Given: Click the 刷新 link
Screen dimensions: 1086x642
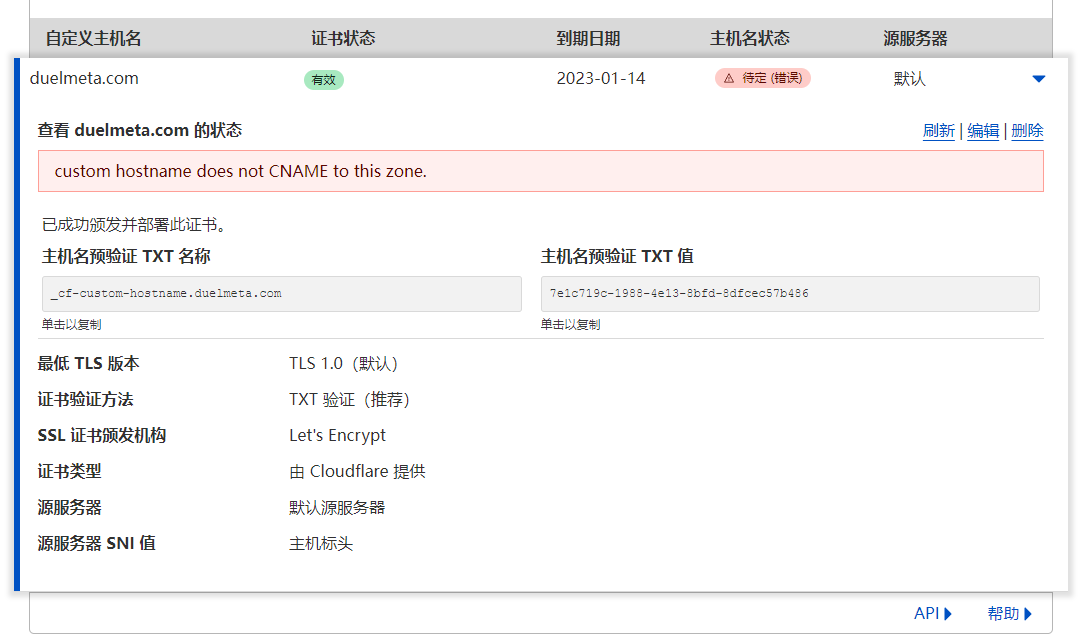Looking at the screenshot, I should click(938, 131).
